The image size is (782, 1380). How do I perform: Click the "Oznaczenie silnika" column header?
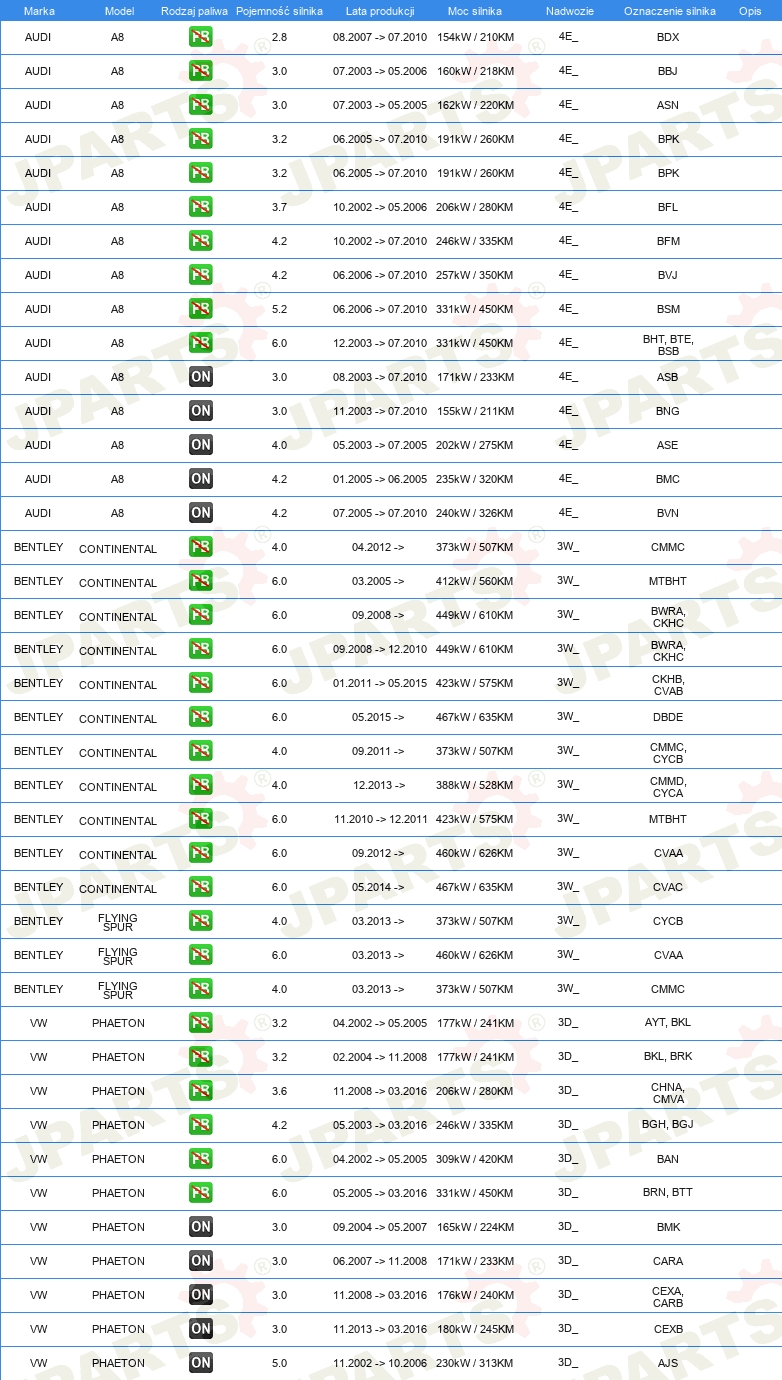tap(669, 11)
